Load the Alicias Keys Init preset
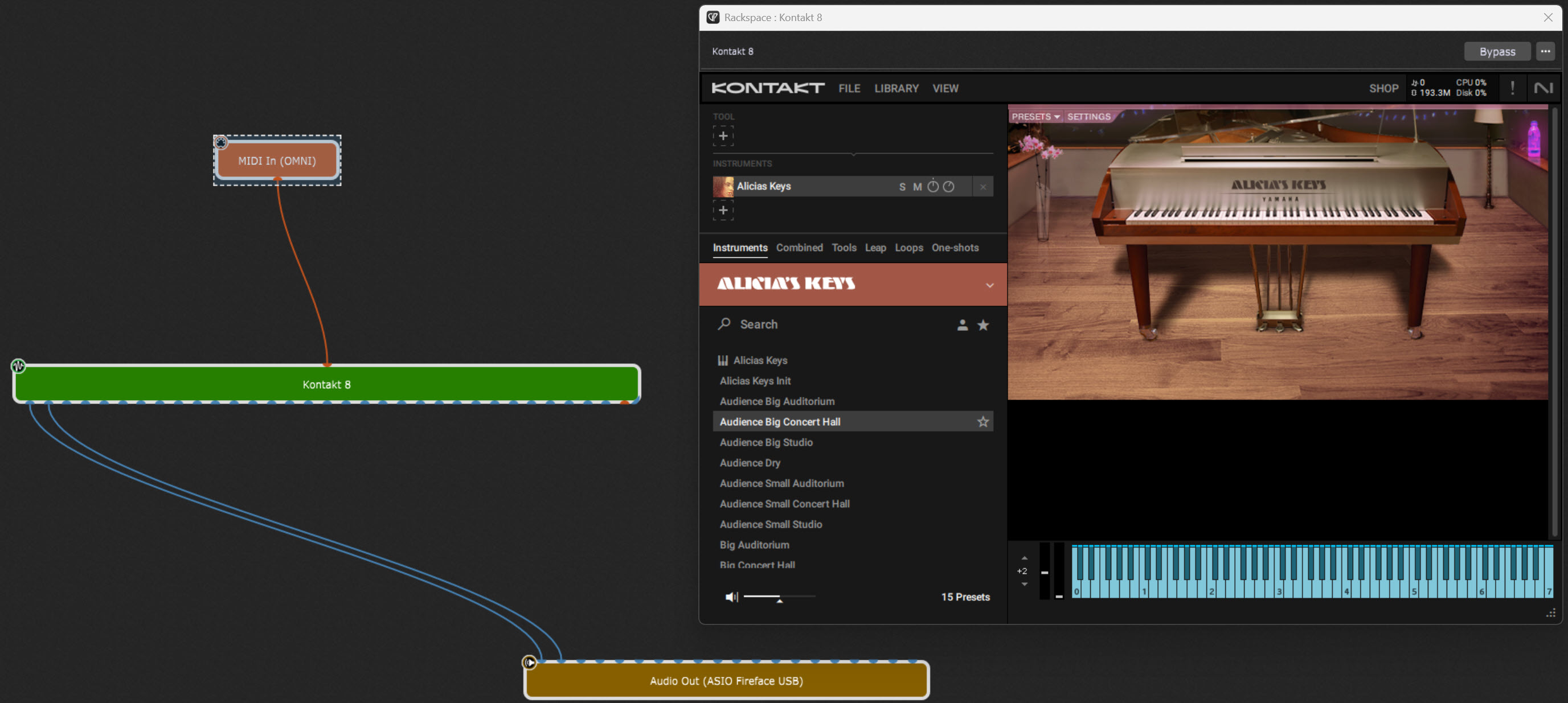1568x703 pixels. pos(853,381)
